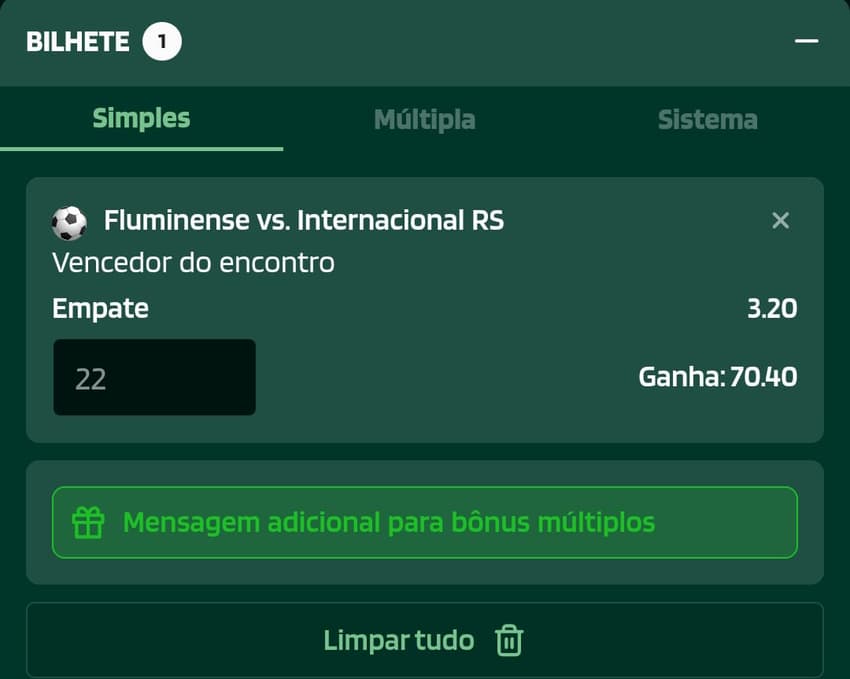
Task: Click the dash icon to collapse the bilhete
Action: 806,42
